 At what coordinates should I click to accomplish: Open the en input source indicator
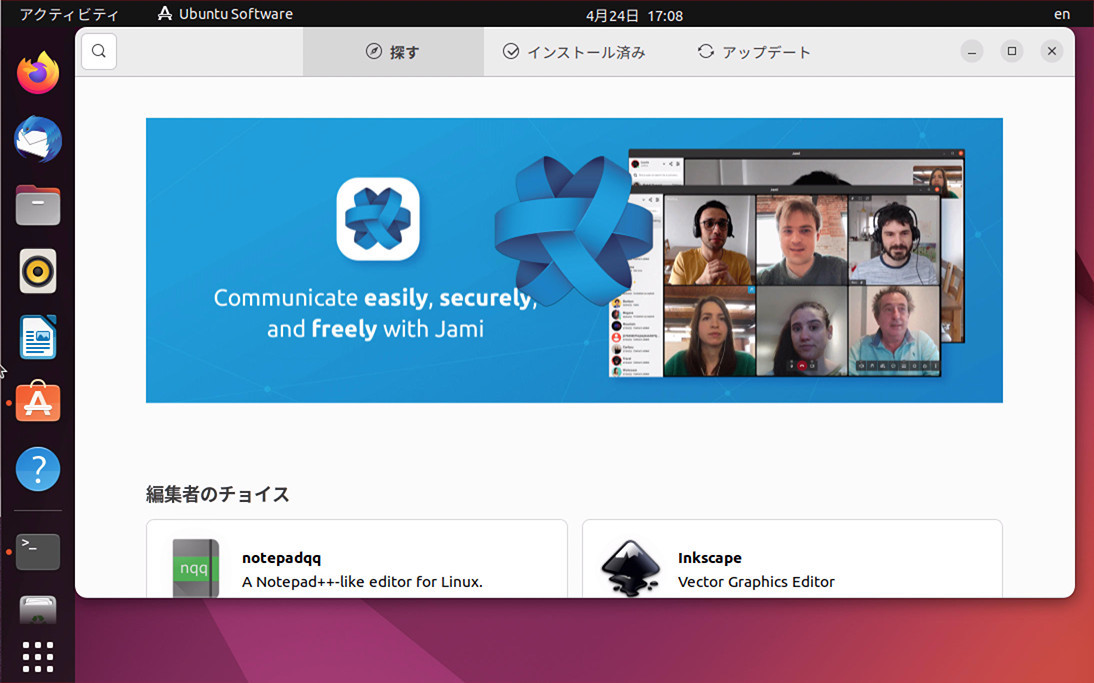click(x=1062, y=14)
